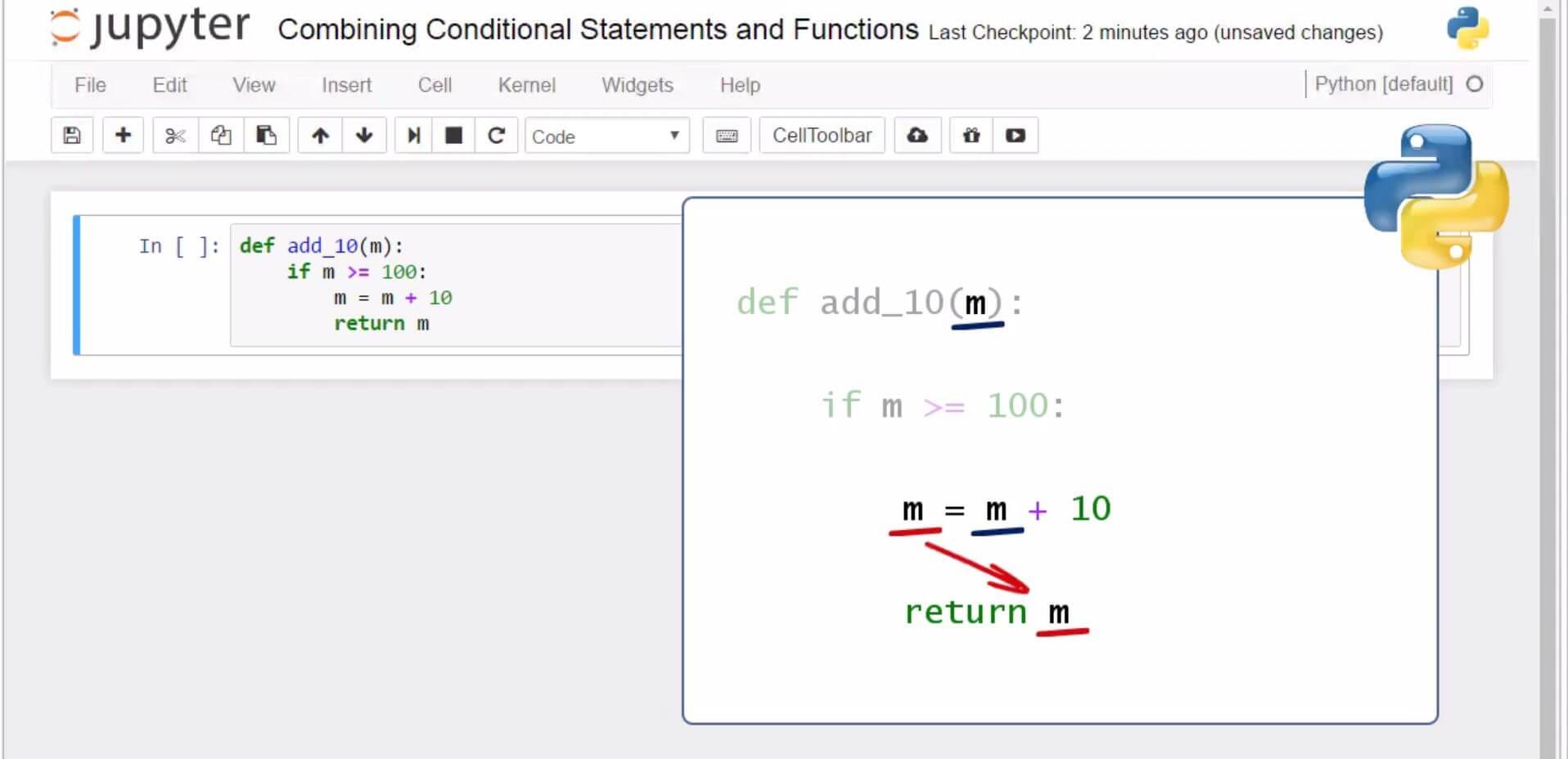
Task: Click the cloud upload icon
Action: 917,136
